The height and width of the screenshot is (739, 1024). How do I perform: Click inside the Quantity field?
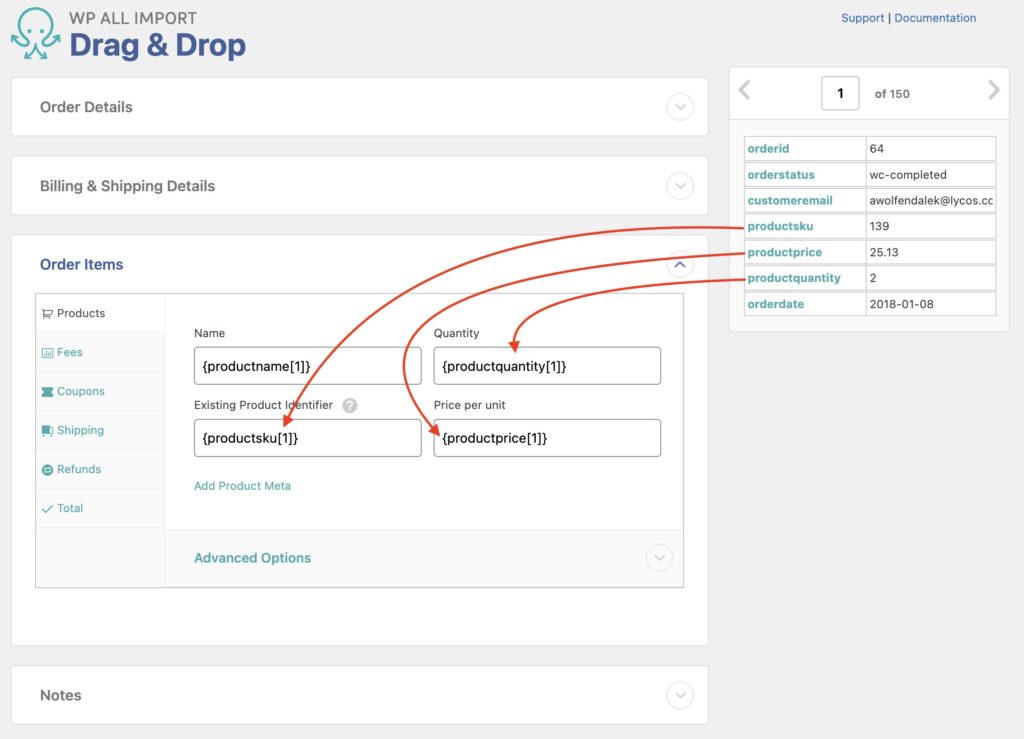[x=547, y=366]
